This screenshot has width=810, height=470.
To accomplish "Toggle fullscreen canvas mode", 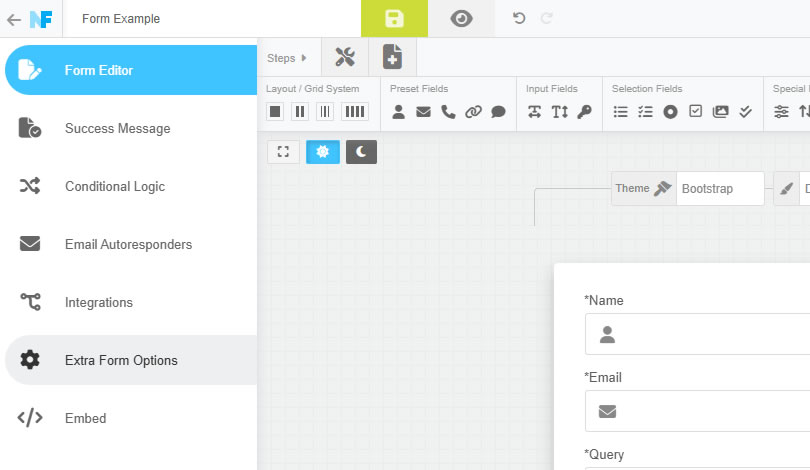I will pos(283,152).
